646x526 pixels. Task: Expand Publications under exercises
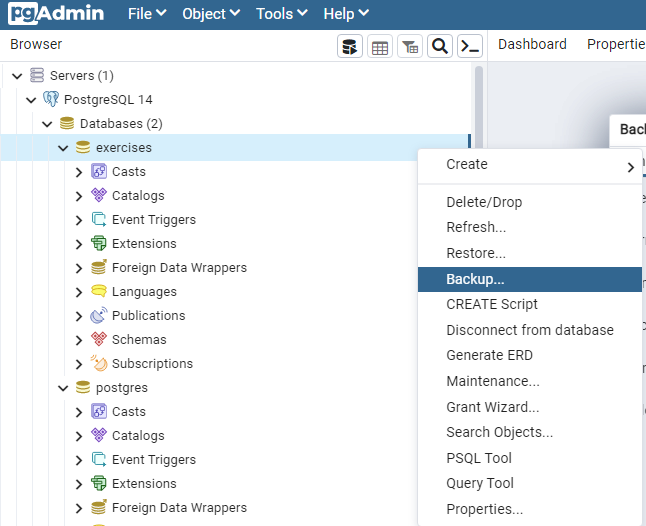79,316
